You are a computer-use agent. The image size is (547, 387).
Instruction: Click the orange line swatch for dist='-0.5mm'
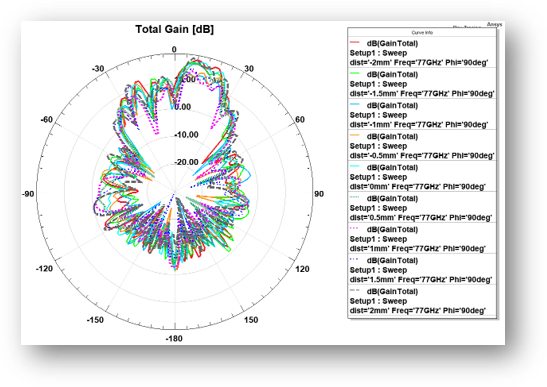click(x=354, y=135)
